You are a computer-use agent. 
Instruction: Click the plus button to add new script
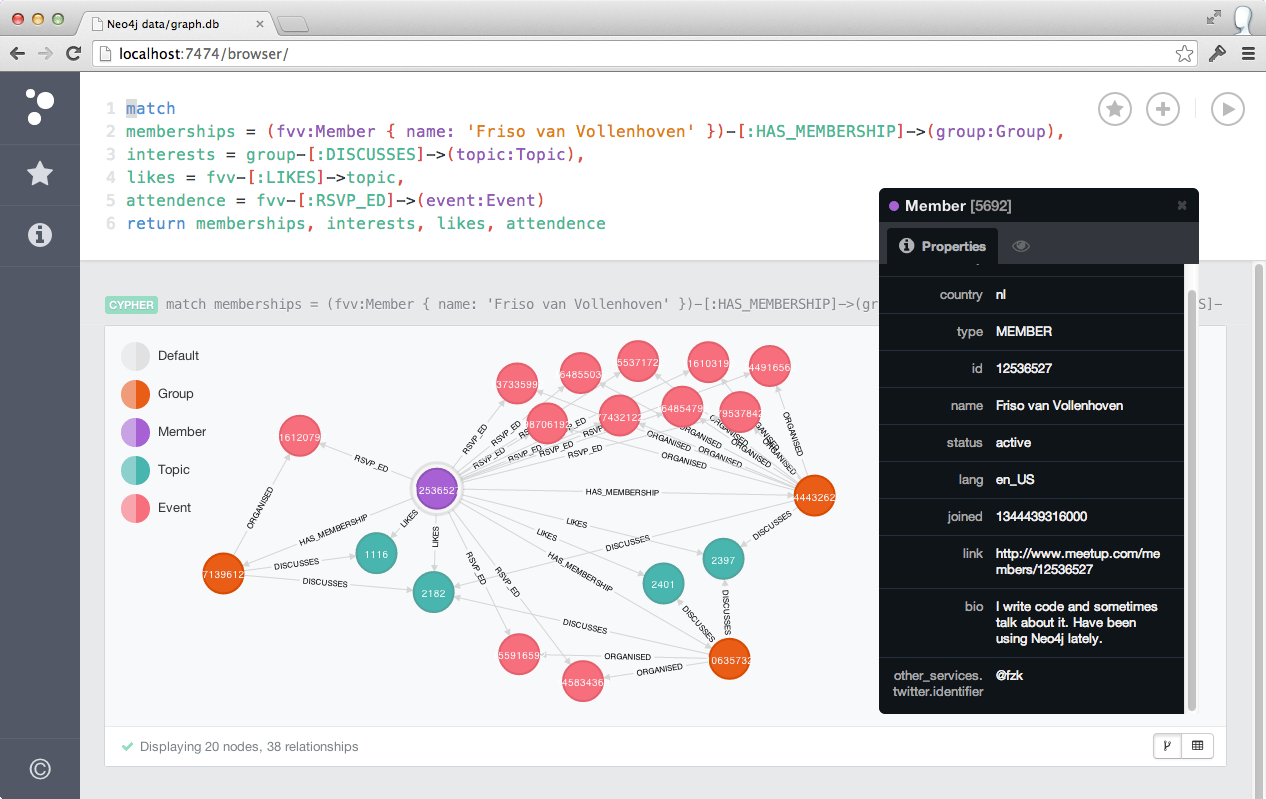(x=1162, y=109)
